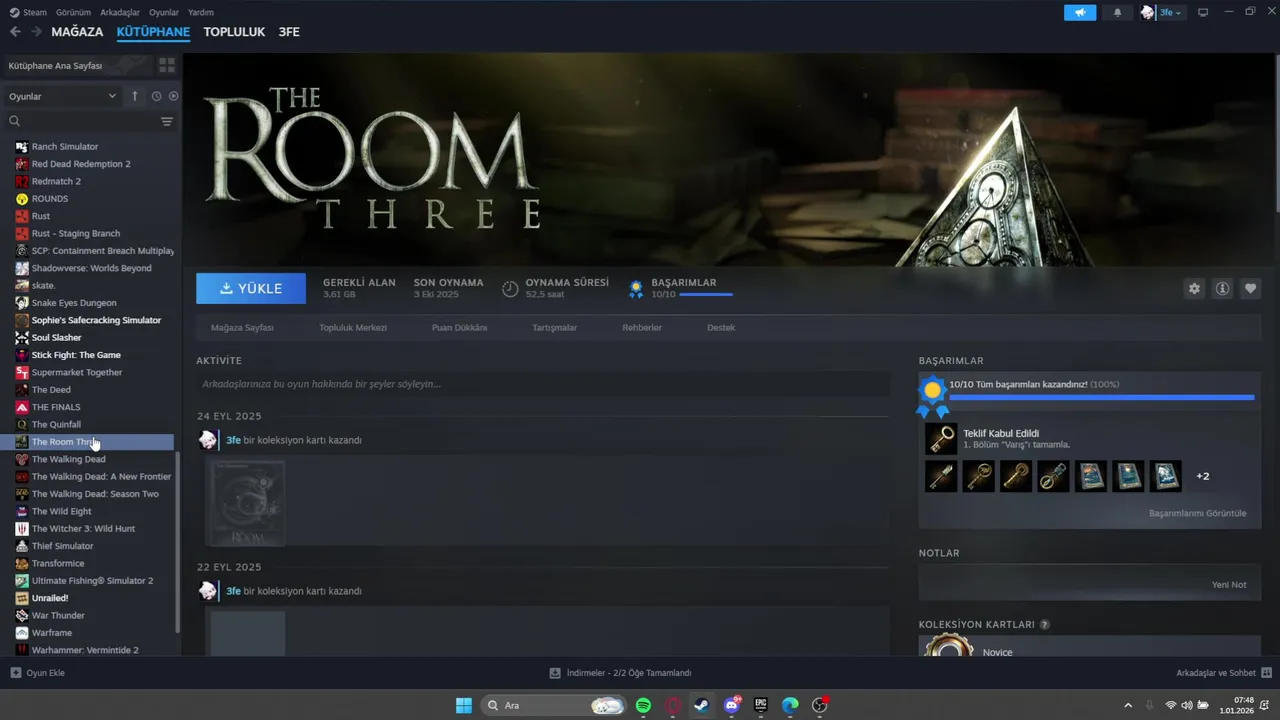Click the achievements ribbon icon near YÜKLE
This screenshot has height=720, width=1280.
coord(636,289)
